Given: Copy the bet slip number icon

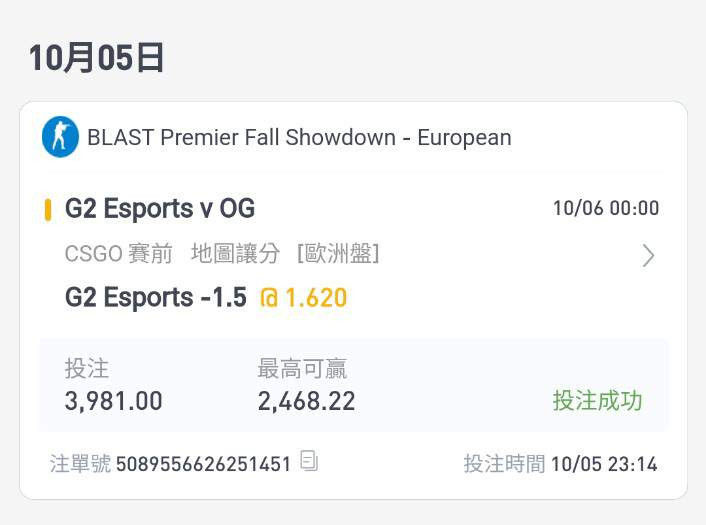Looking at the screenshot, I should [x=309, y=461].
